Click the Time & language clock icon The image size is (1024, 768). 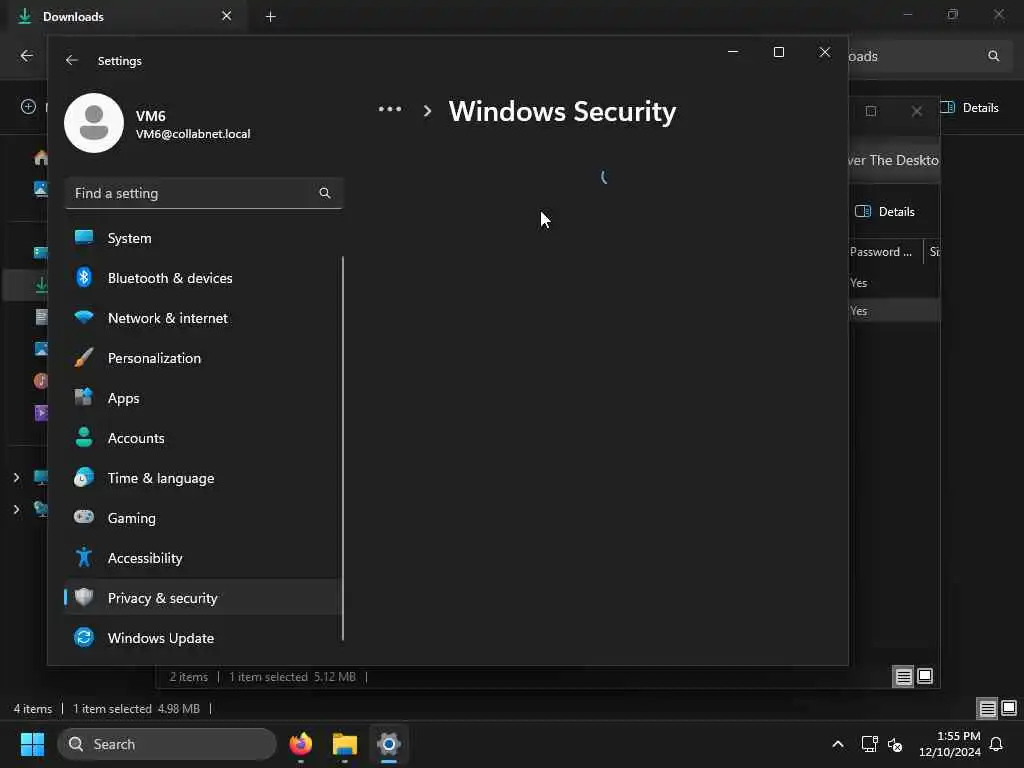[84, 477]
